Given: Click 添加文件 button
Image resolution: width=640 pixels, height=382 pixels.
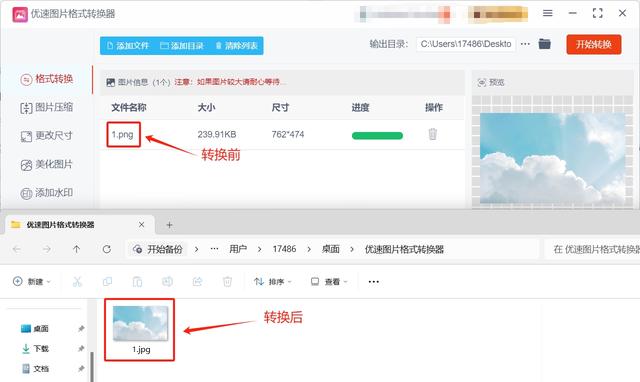Looking at the screenshot, I should pyautogui.click(x=128, y=46).
